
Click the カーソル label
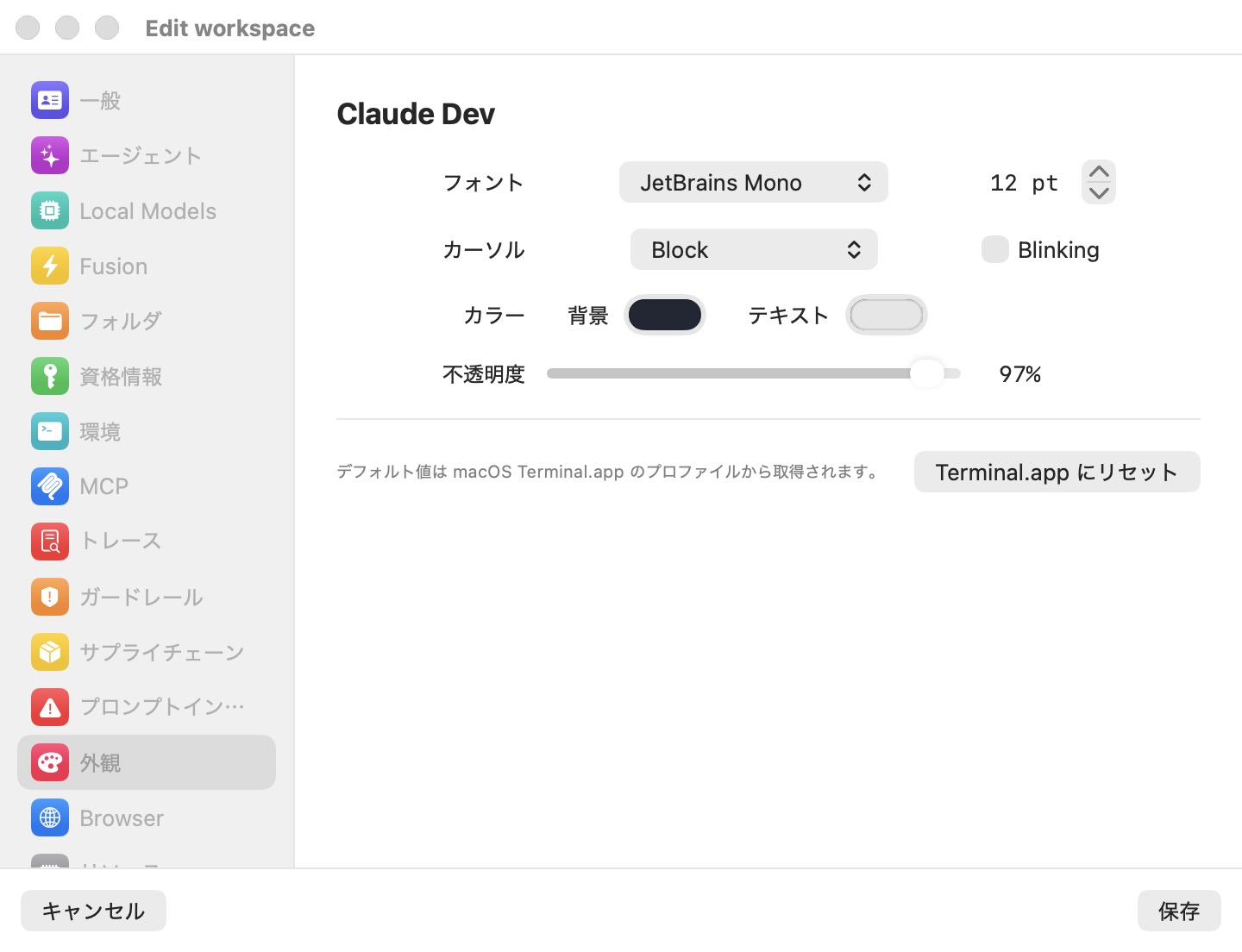(484, 250)
